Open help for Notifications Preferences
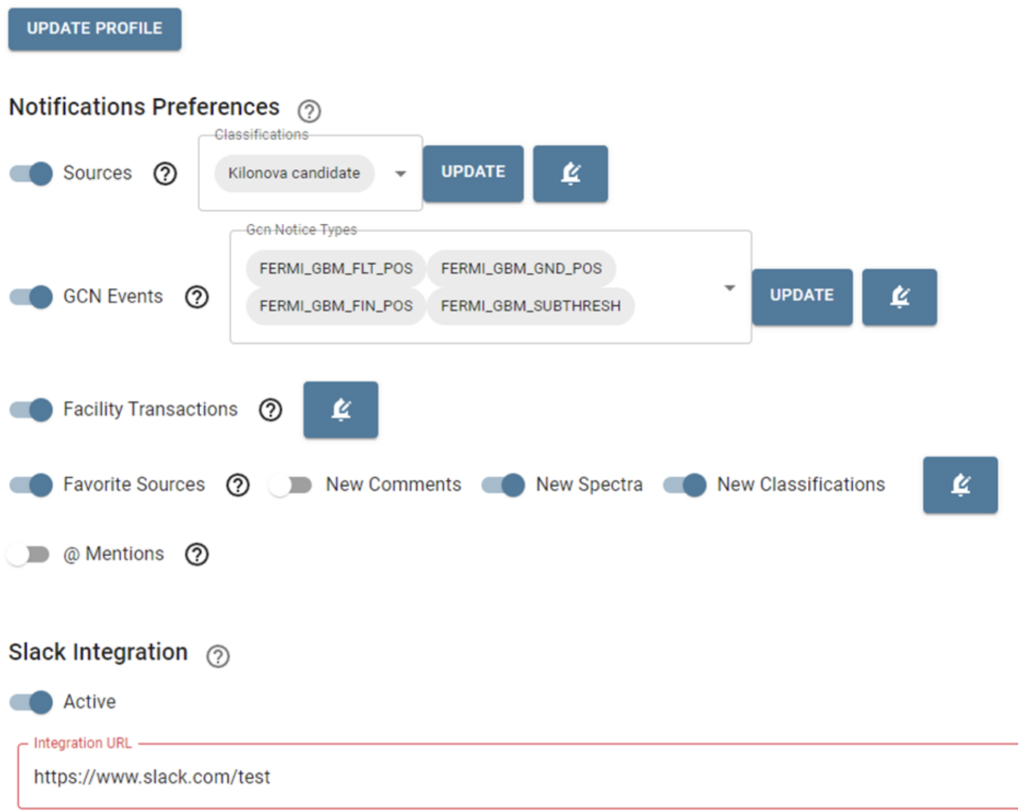The height and width of the screenshot is (812, 1020). click(309, 111)
